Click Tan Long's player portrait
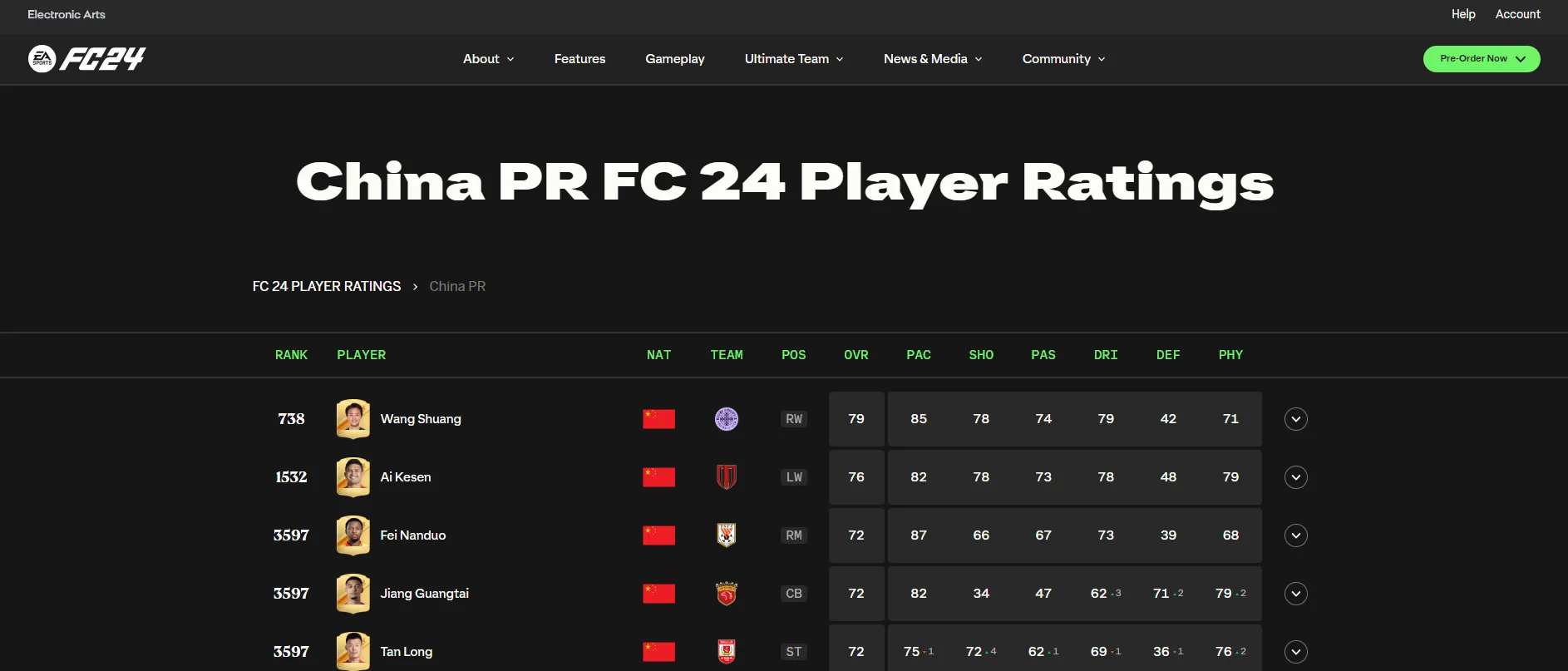Viewport: 1568px width, 671px height. 353,652
